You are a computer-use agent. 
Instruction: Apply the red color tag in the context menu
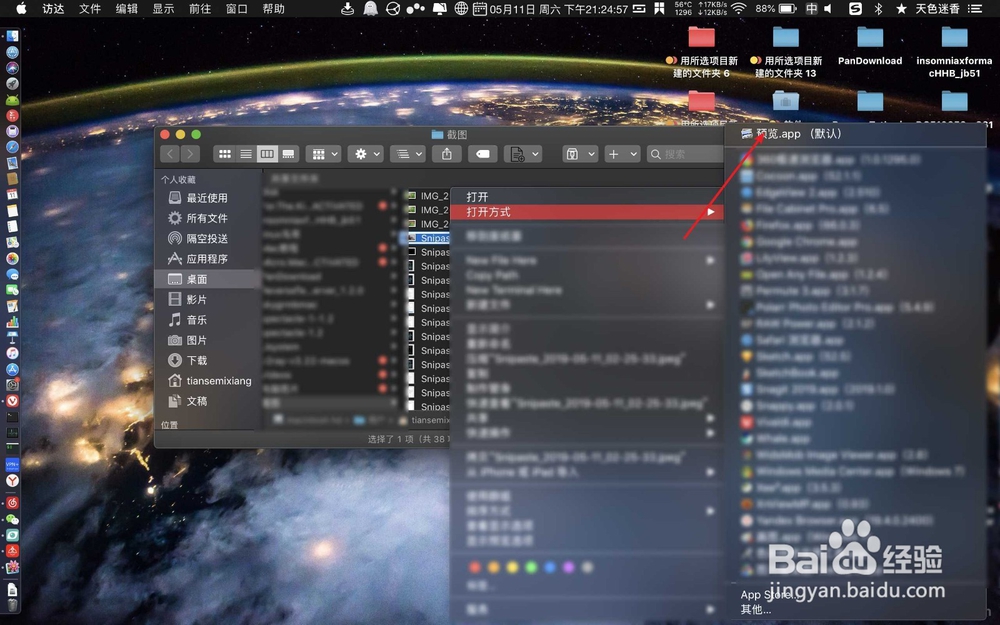(474, 567)
